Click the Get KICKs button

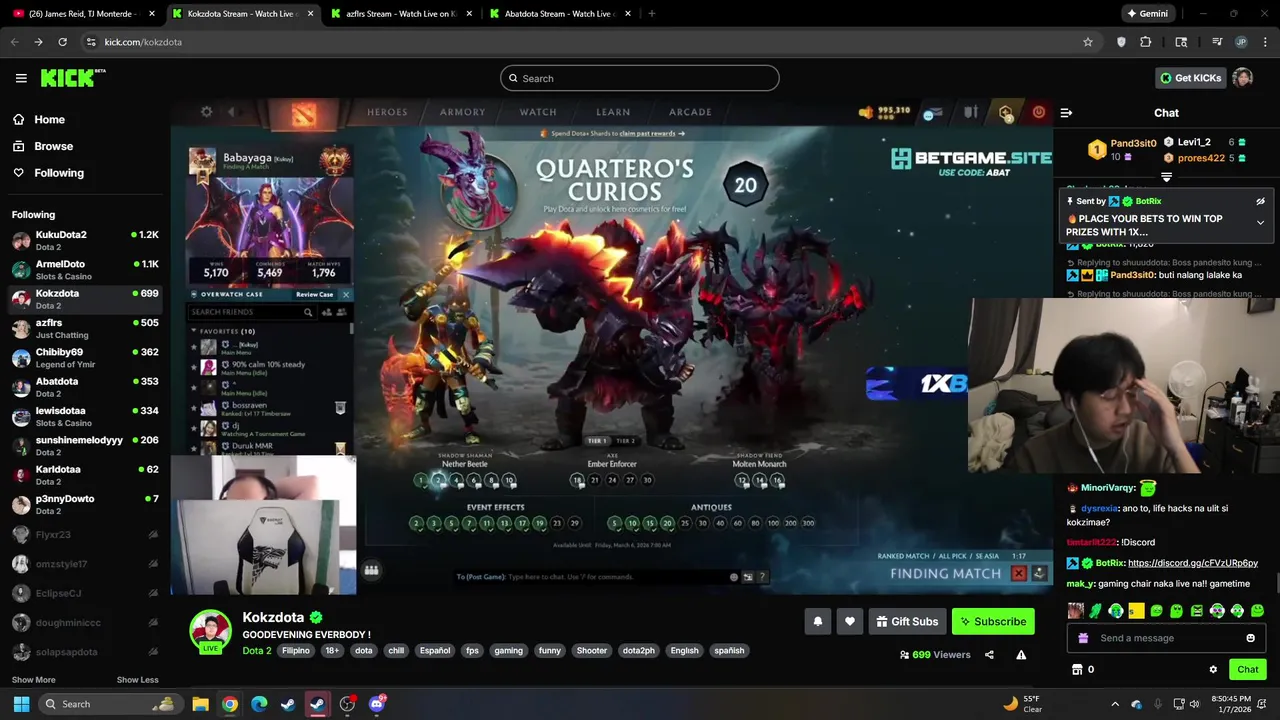pyautogui.click(x=1190, y=78)
